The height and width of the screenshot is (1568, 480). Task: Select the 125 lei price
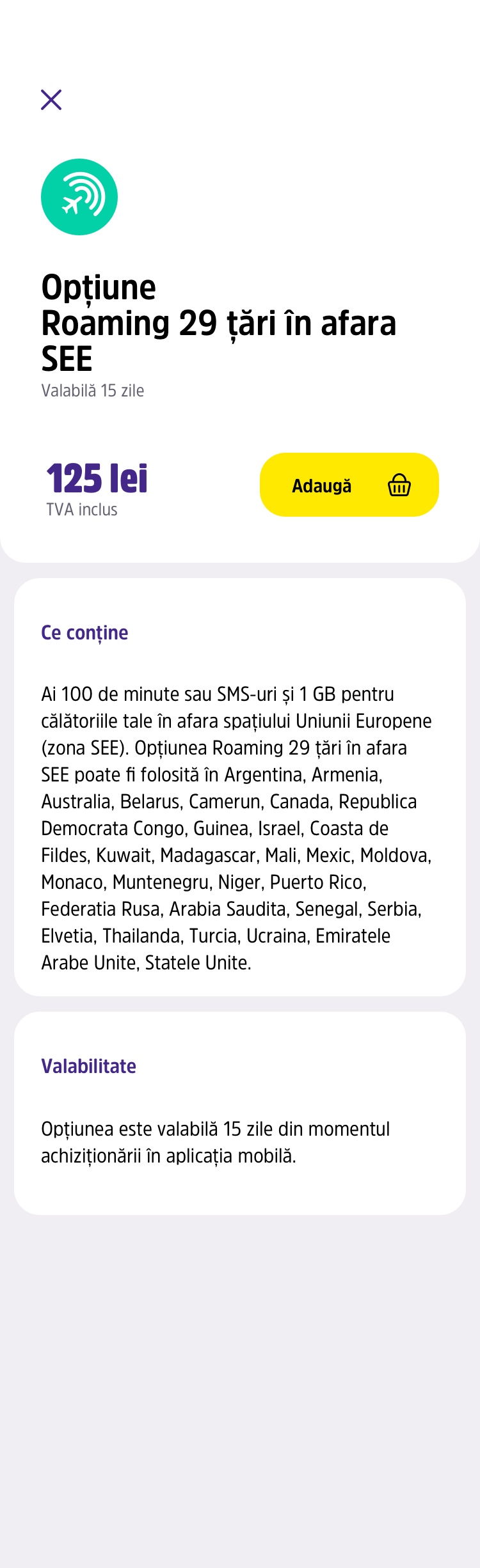pyautogui.click(x=97, y=478)
